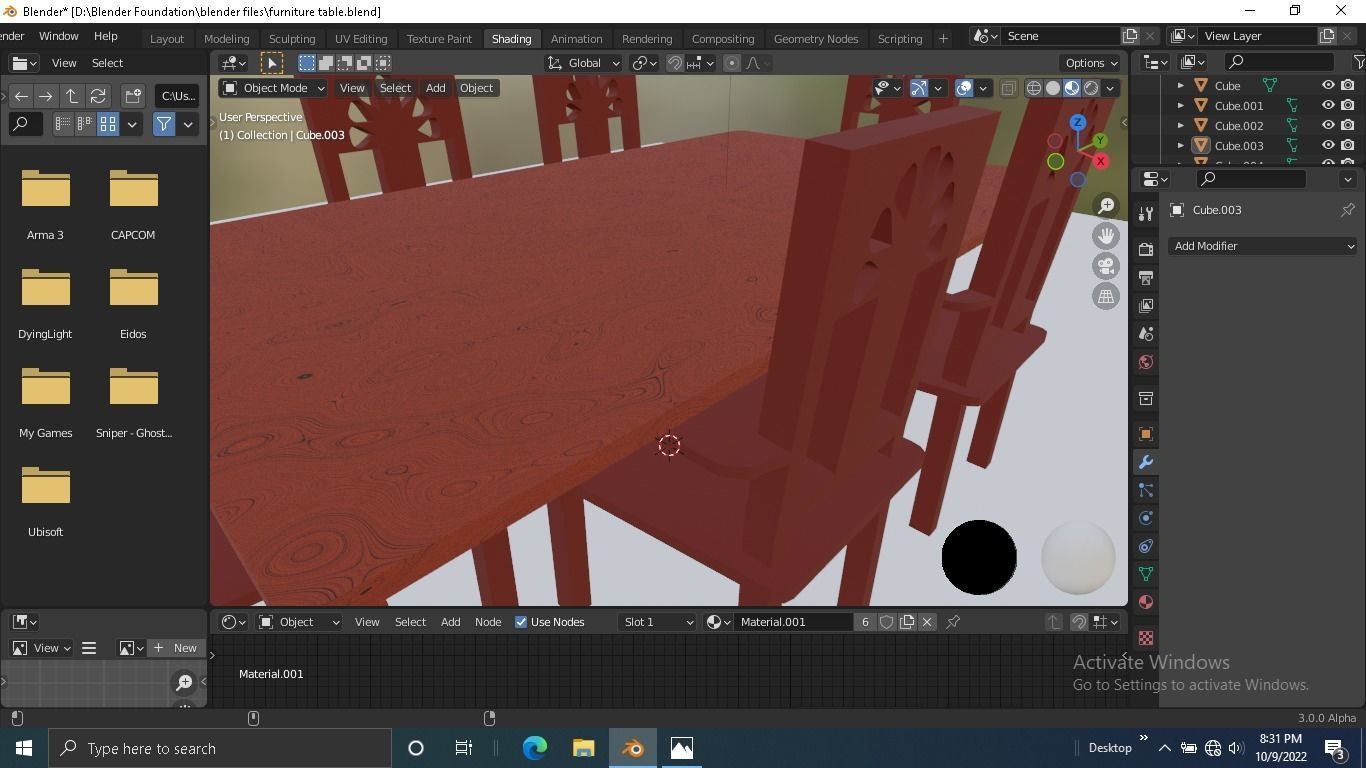Screen dimensions: 1366x768
Task: Open the Scene properties tab
Action: [1146, 333]
